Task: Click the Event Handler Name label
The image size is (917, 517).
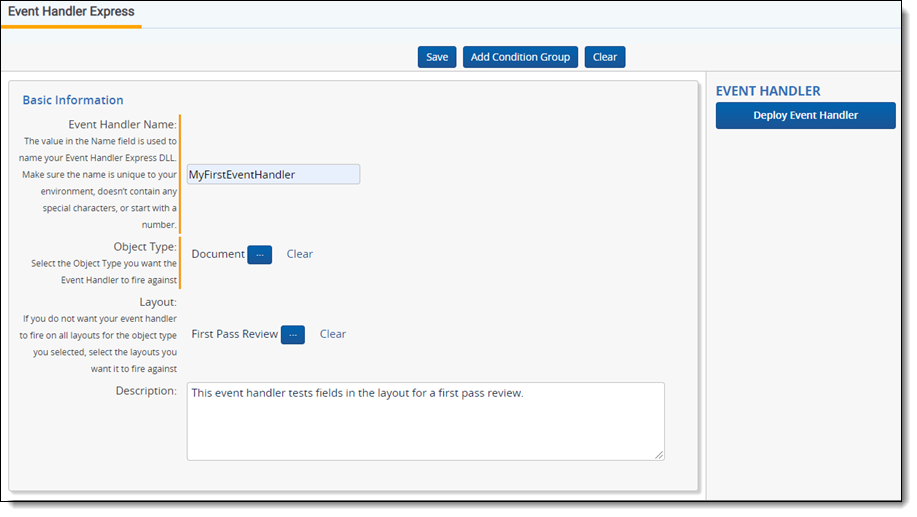Action: pos(122,124)
